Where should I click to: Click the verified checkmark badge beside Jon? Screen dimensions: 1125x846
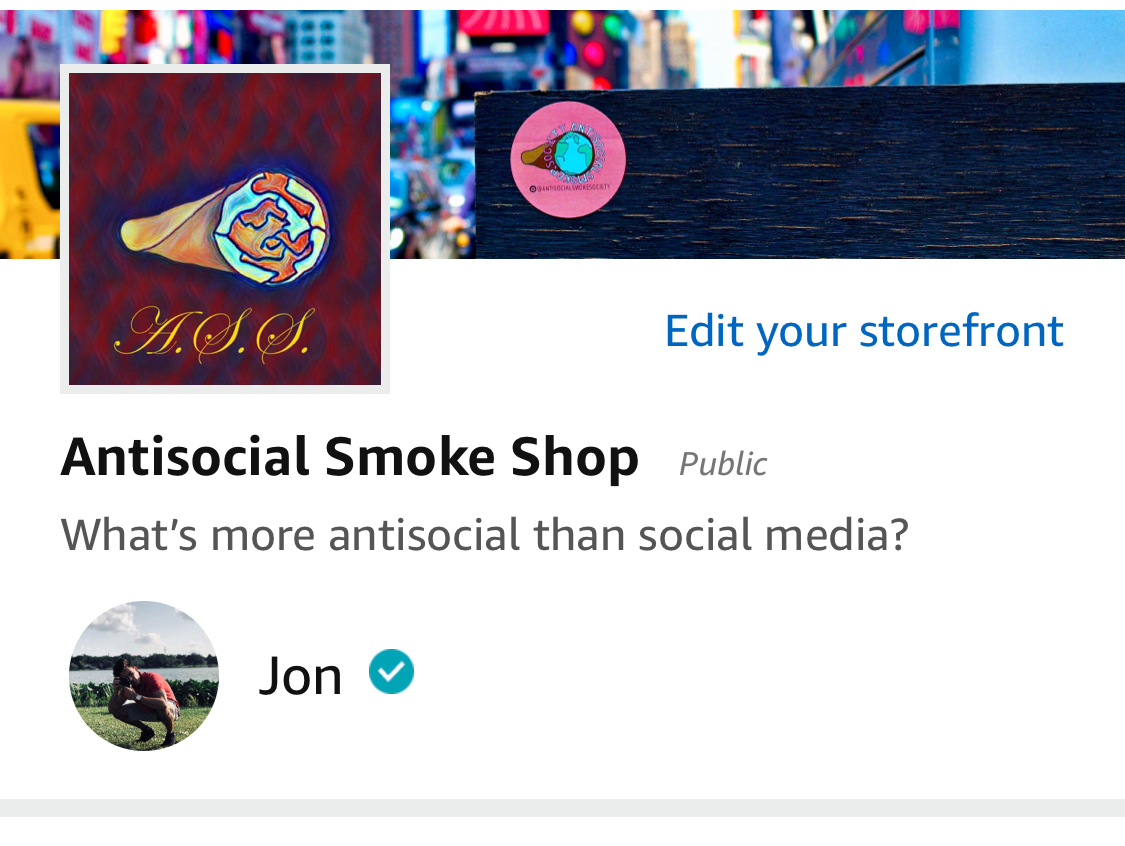pyautogui.click(x=391, y=672)
